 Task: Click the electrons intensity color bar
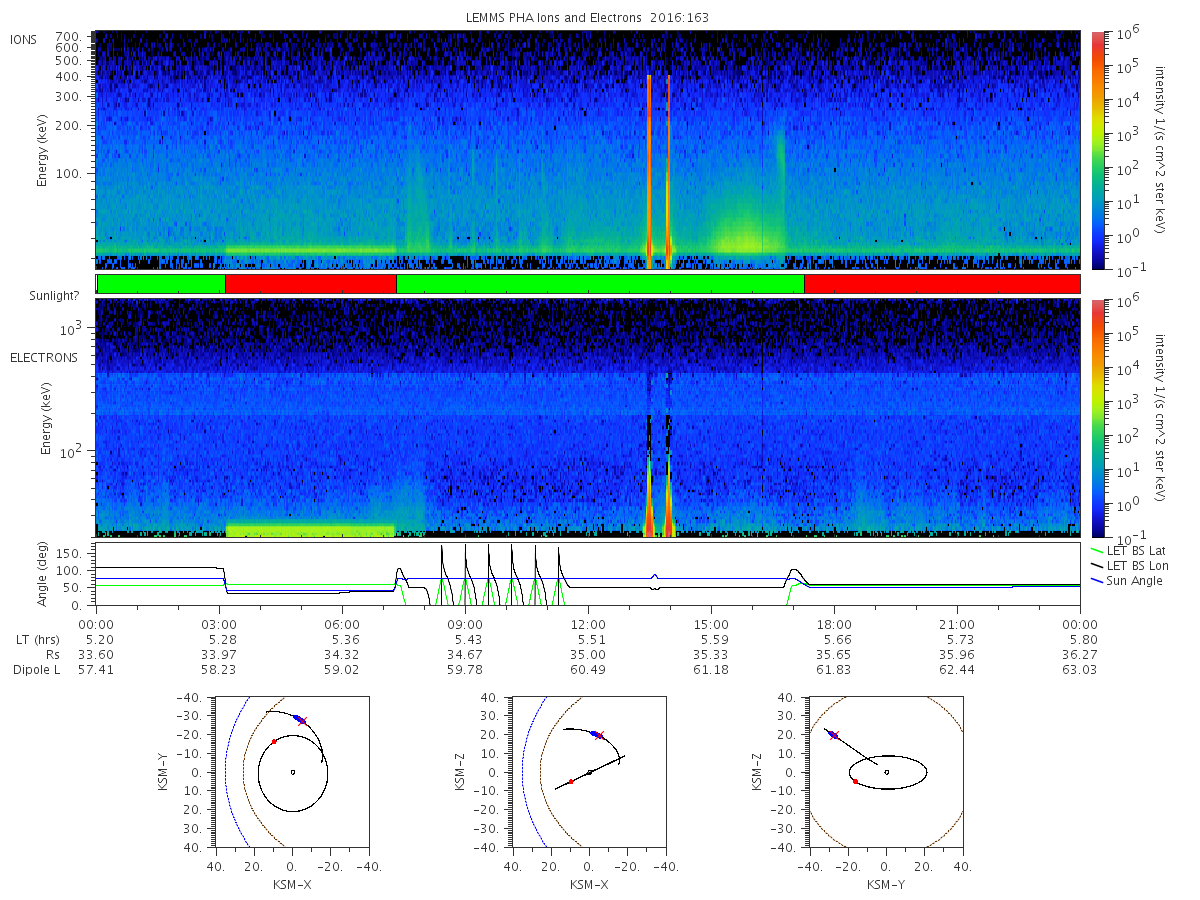point(1097,417)
